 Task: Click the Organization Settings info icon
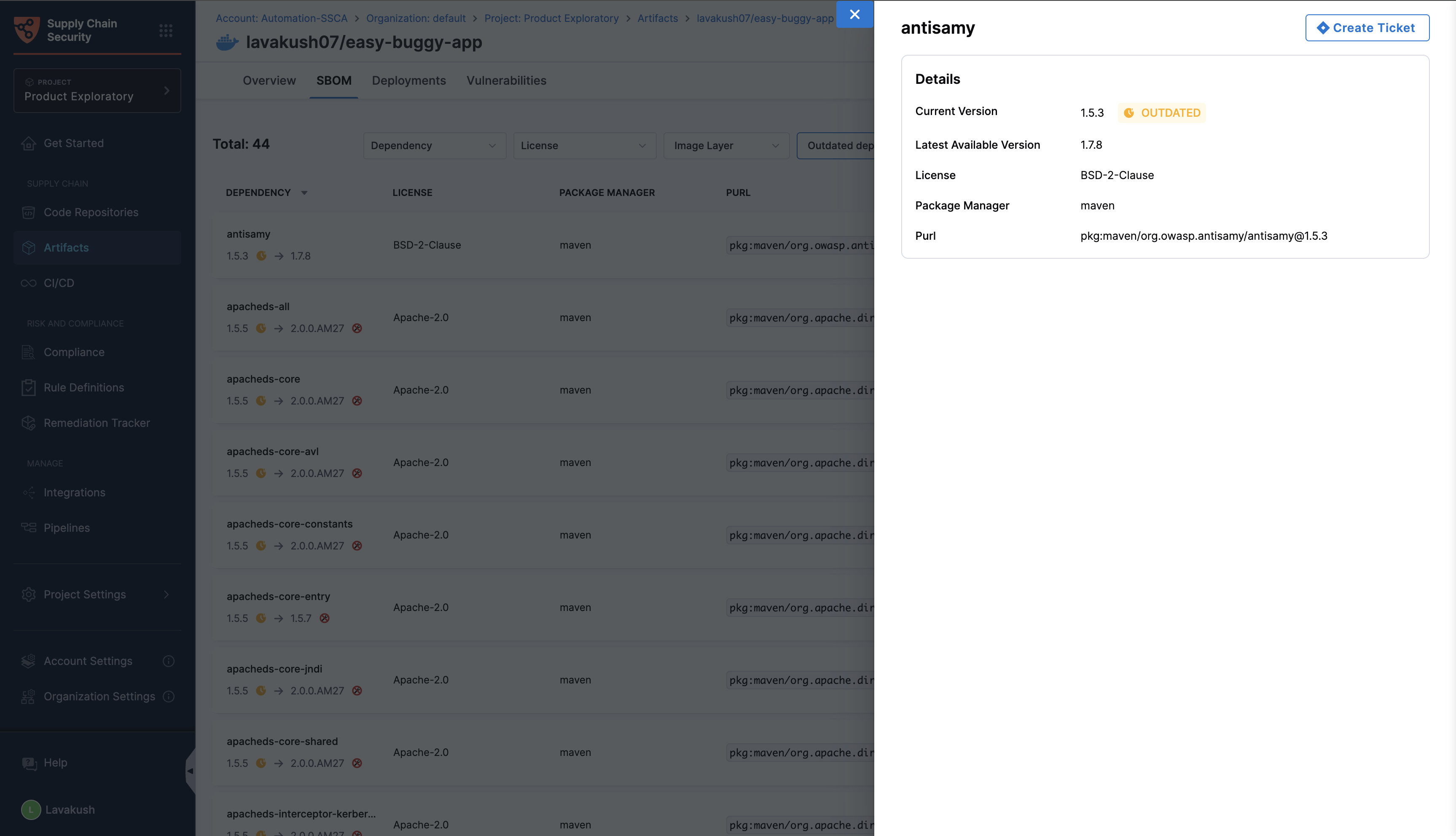click(168, 697)
